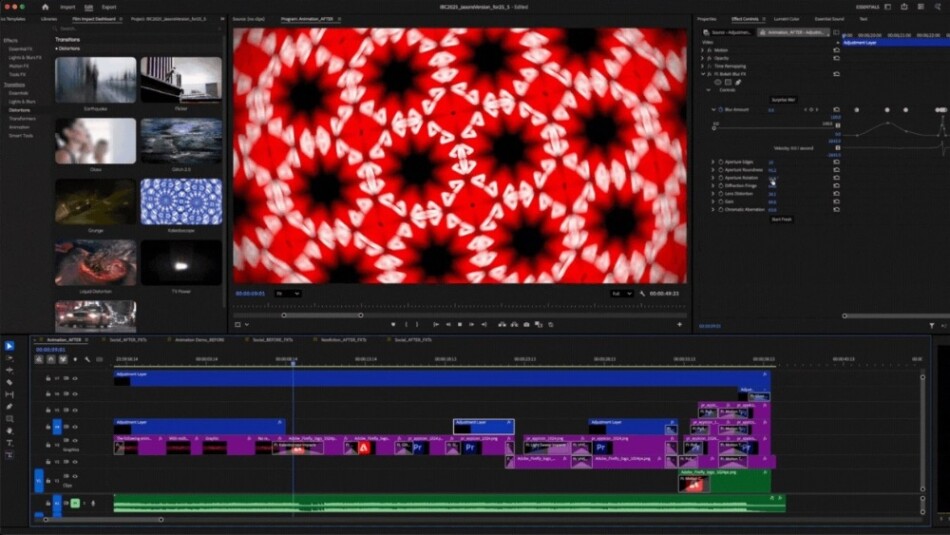Expand the Opacity effect properties

pos(704,58)
